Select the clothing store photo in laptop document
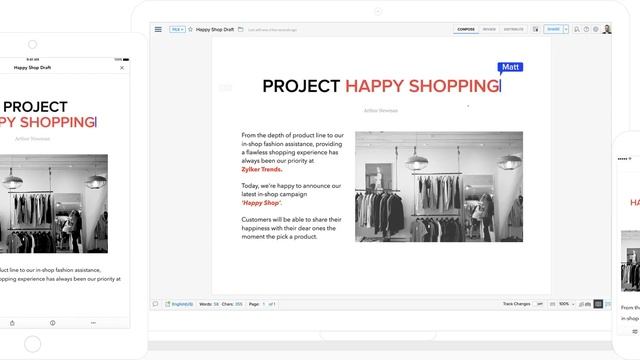 (439, 187)
